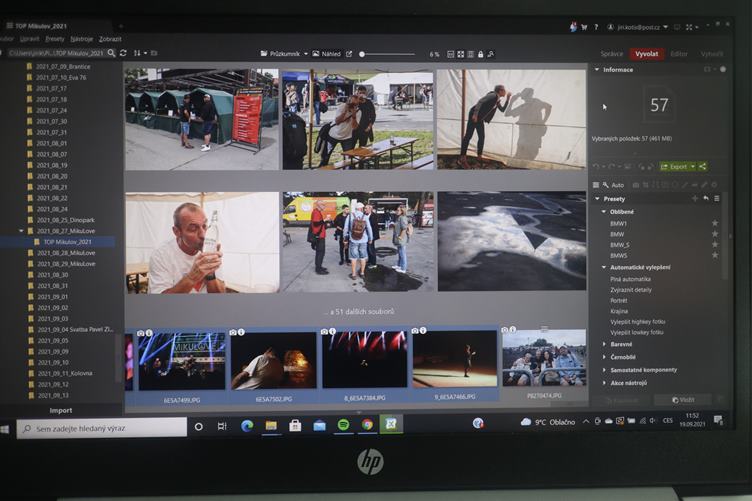Open the Presety hamburger menu icon

tap(717, 198)
